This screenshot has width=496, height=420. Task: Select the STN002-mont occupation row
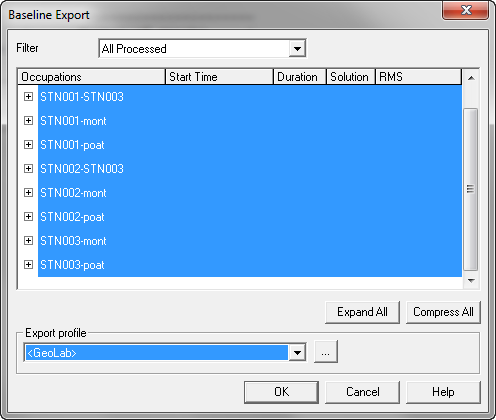pyautogui.click(x=250, y=193)
